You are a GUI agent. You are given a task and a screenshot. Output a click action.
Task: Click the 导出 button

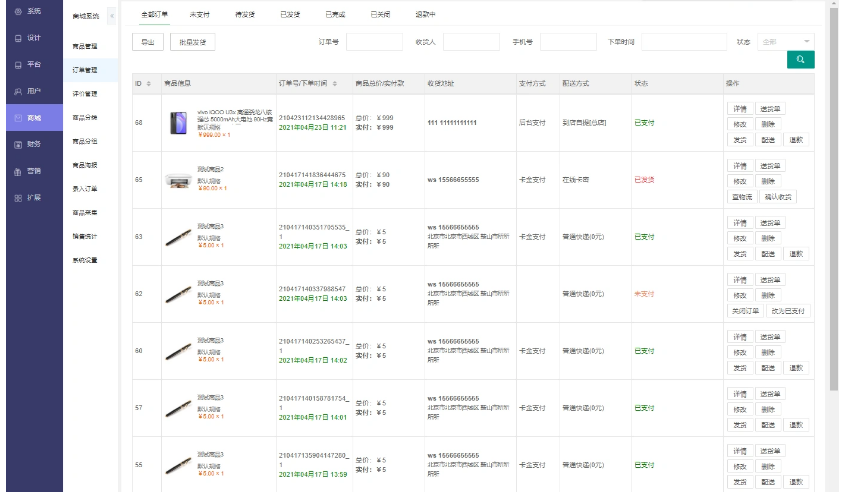pos(147,42)
